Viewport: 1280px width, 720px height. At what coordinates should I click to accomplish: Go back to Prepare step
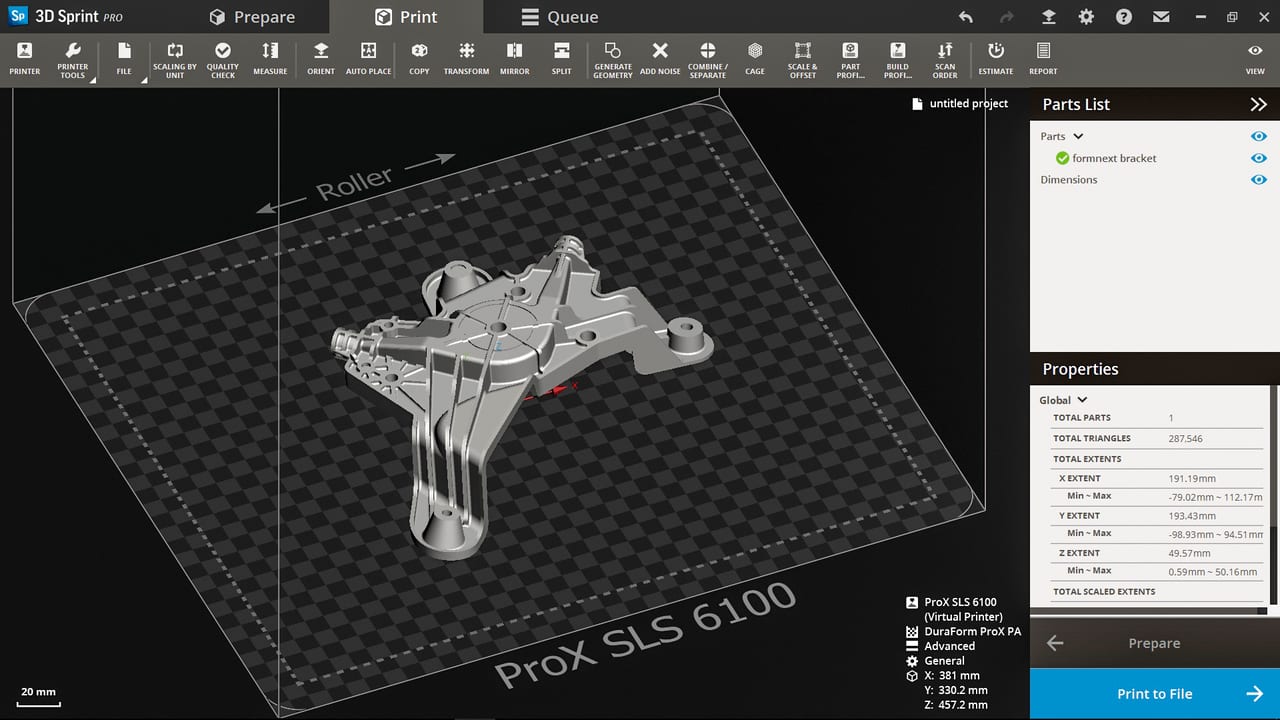(1155, 643)
